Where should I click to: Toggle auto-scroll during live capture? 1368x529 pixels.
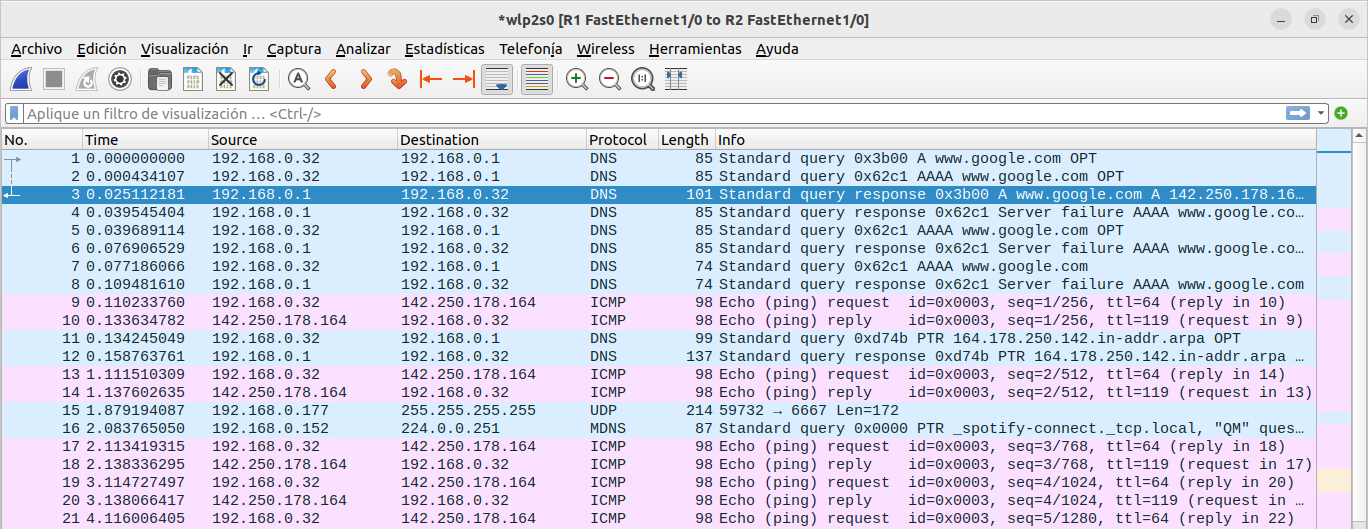click(498, 79)
